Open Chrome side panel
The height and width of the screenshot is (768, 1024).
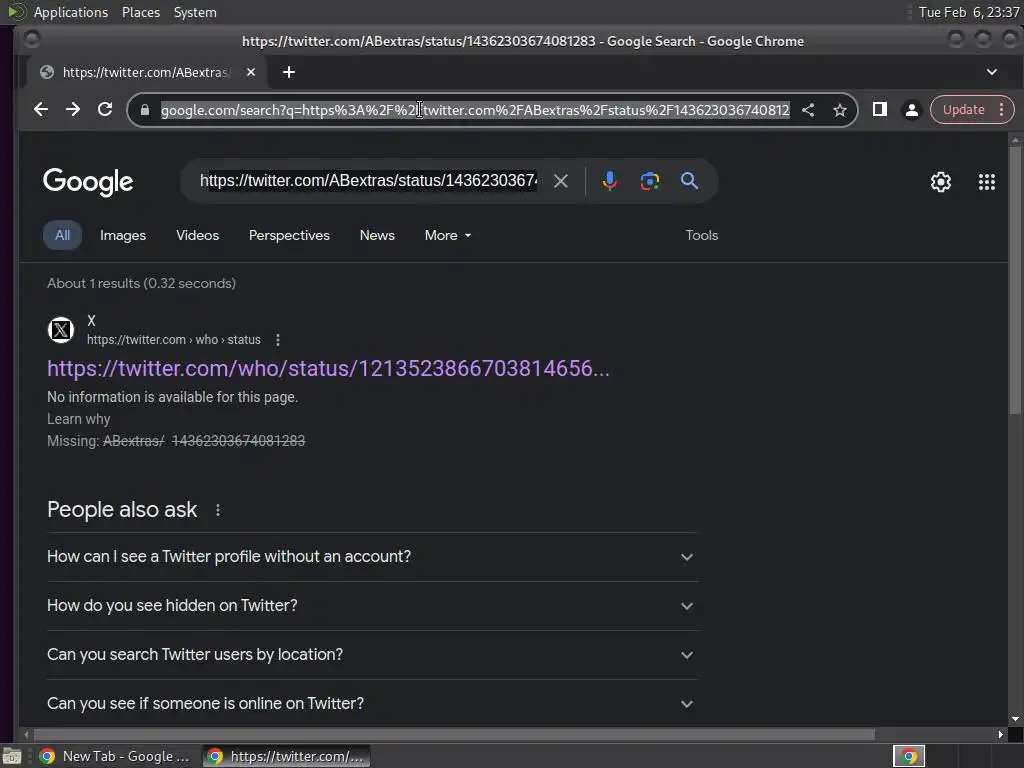click(x=880, y=110)
